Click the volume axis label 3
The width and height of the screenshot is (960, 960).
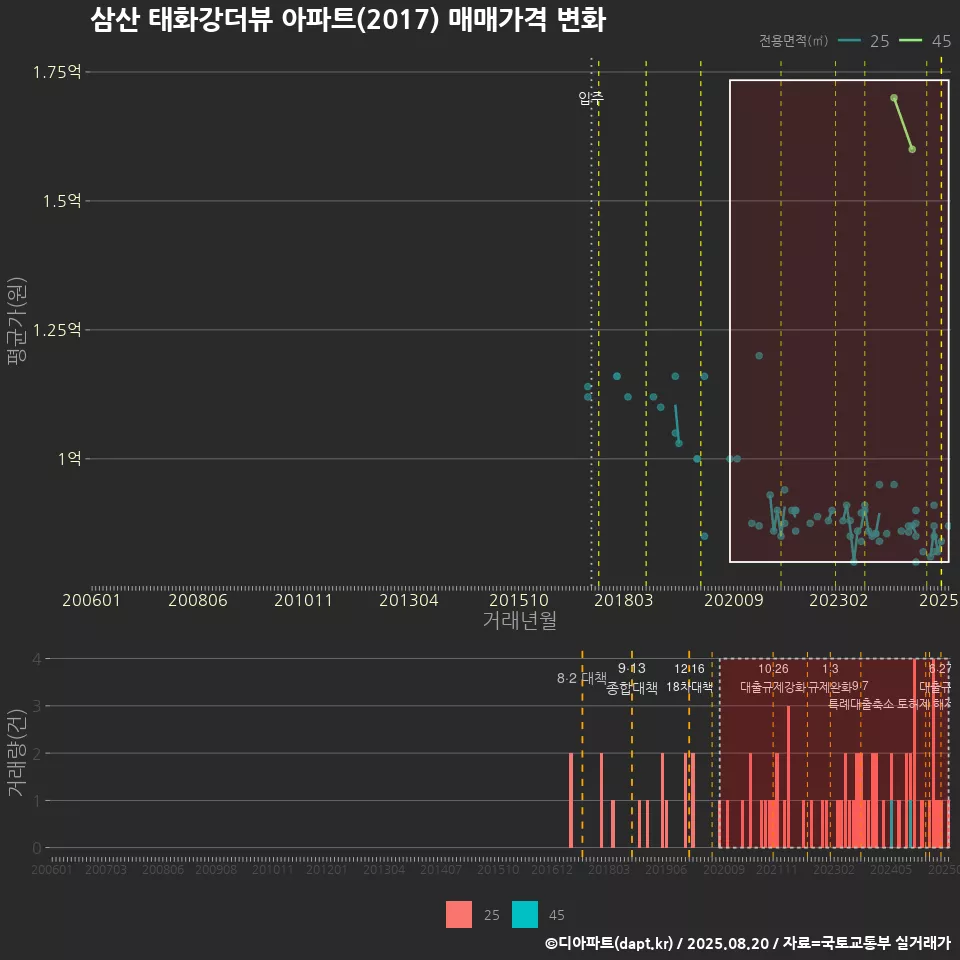pos(37,706)
